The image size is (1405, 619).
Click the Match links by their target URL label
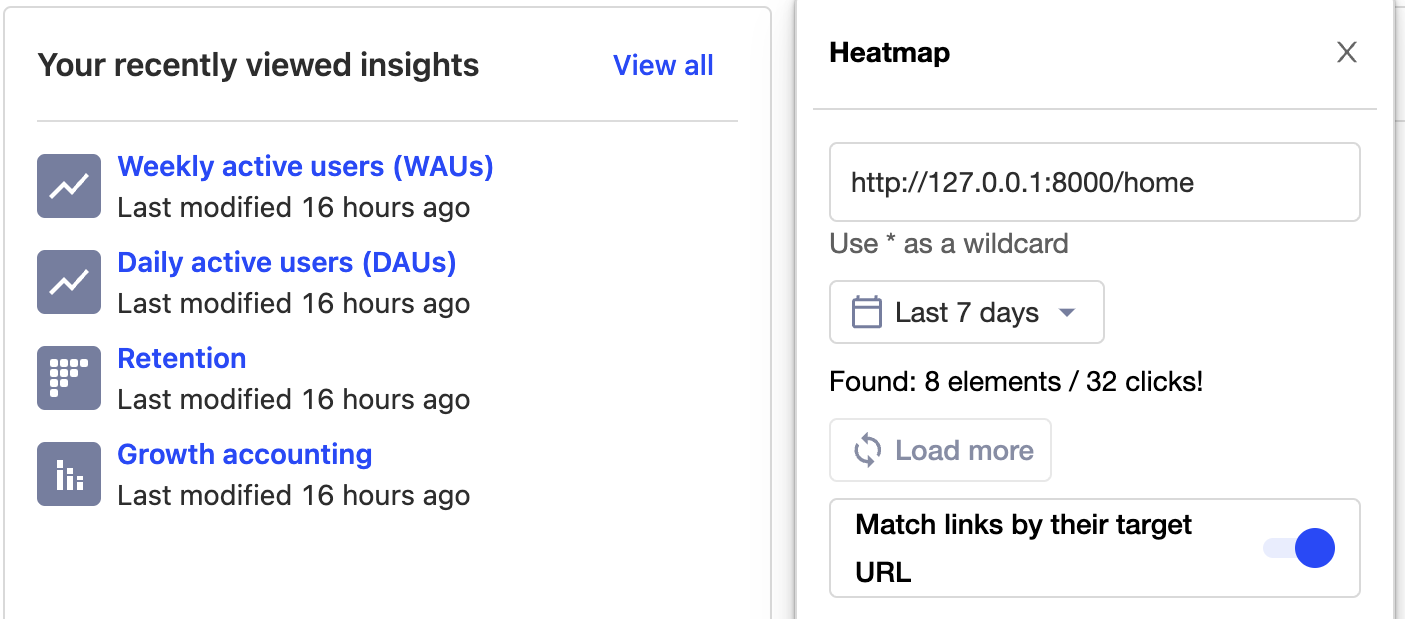(1023, 549)
